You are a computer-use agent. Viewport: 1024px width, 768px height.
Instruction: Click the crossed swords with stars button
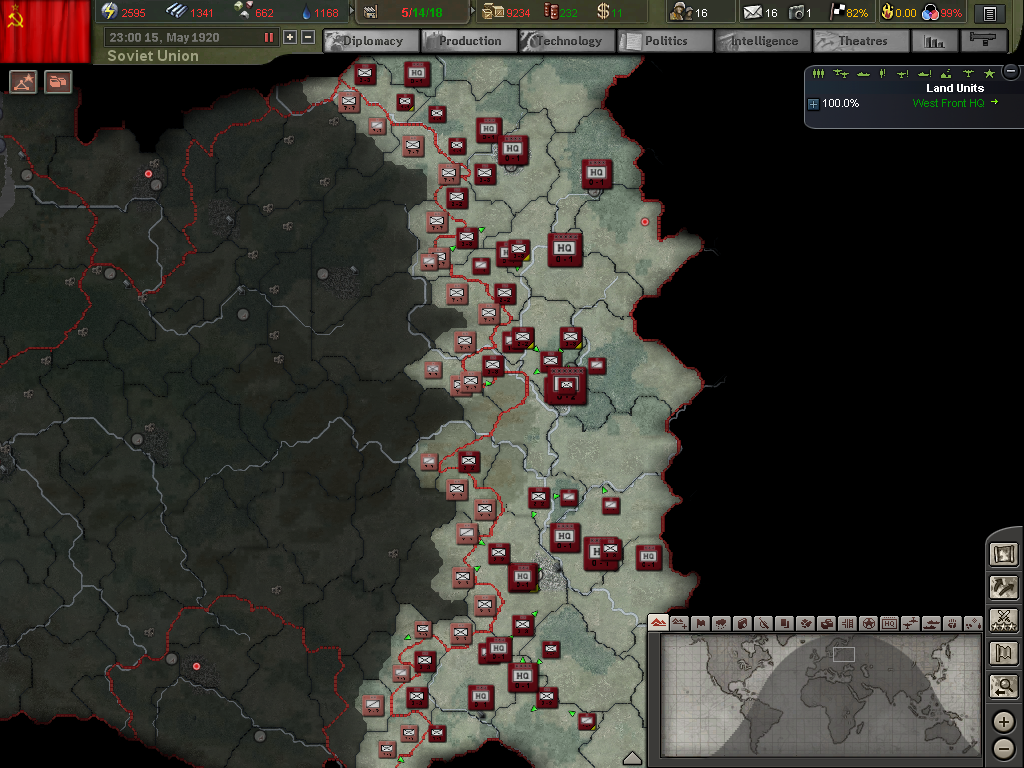click(1003, 620)
